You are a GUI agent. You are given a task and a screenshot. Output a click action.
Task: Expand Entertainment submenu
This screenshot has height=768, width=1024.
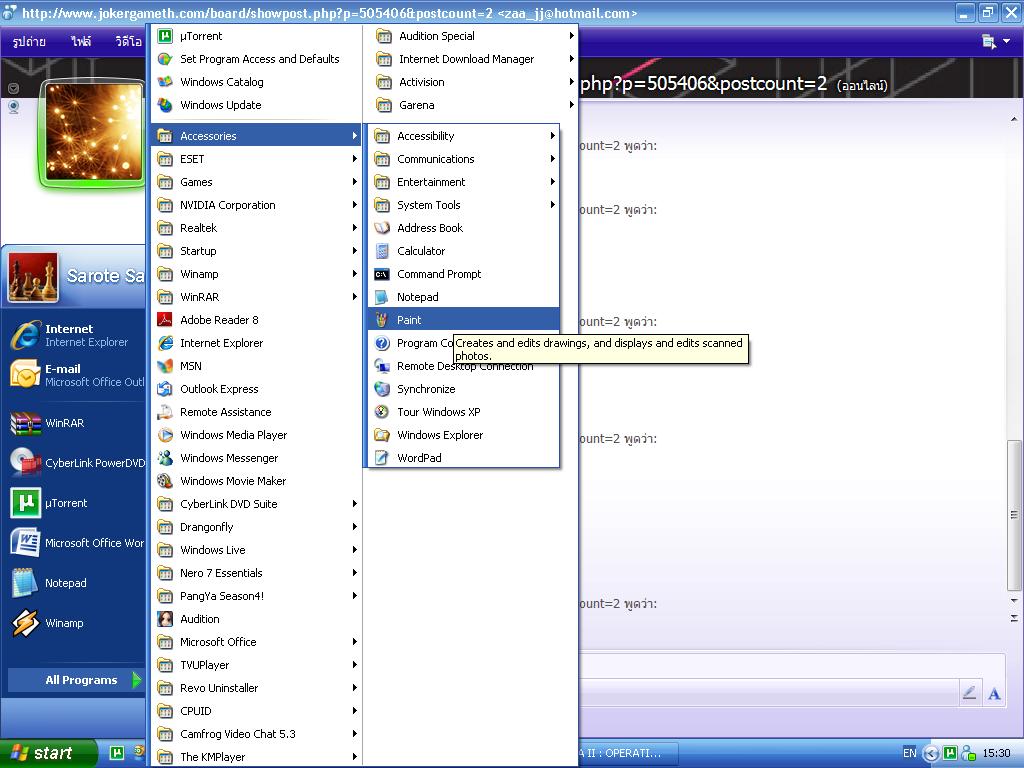[462, 182]
